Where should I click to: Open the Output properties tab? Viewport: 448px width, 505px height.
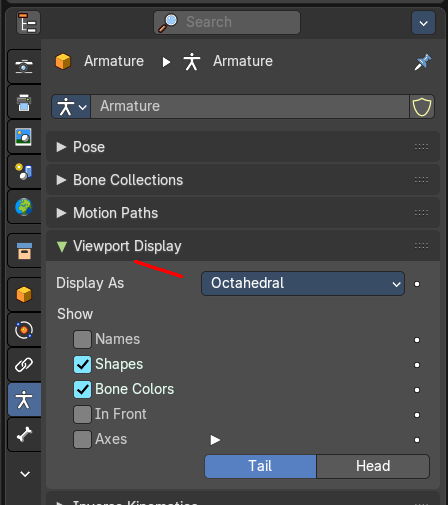pyautogui.click(x=24, y=102)
